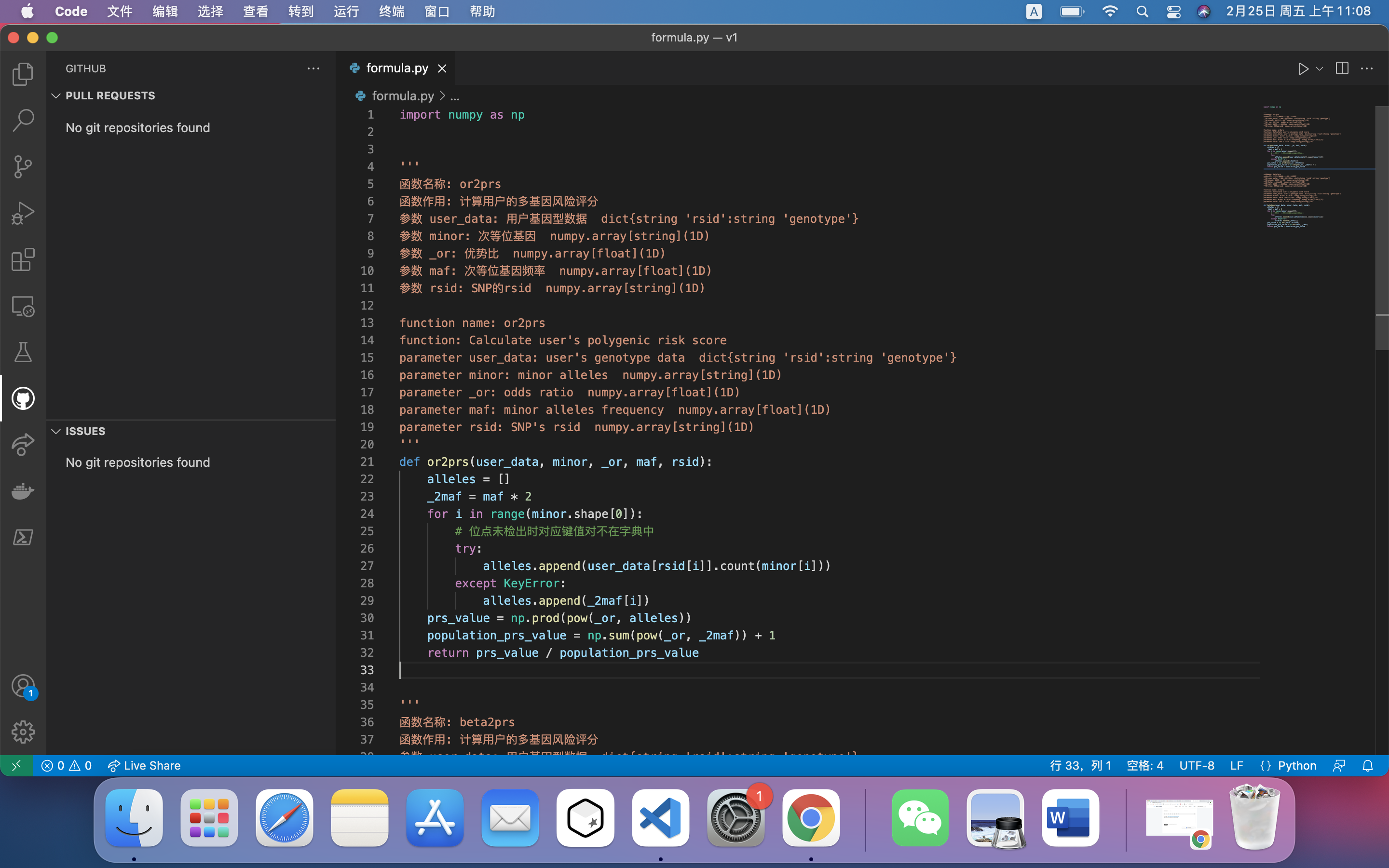Open Safari from the Dock
Viewport: 1389px width, 868px height.
point(284,817)
